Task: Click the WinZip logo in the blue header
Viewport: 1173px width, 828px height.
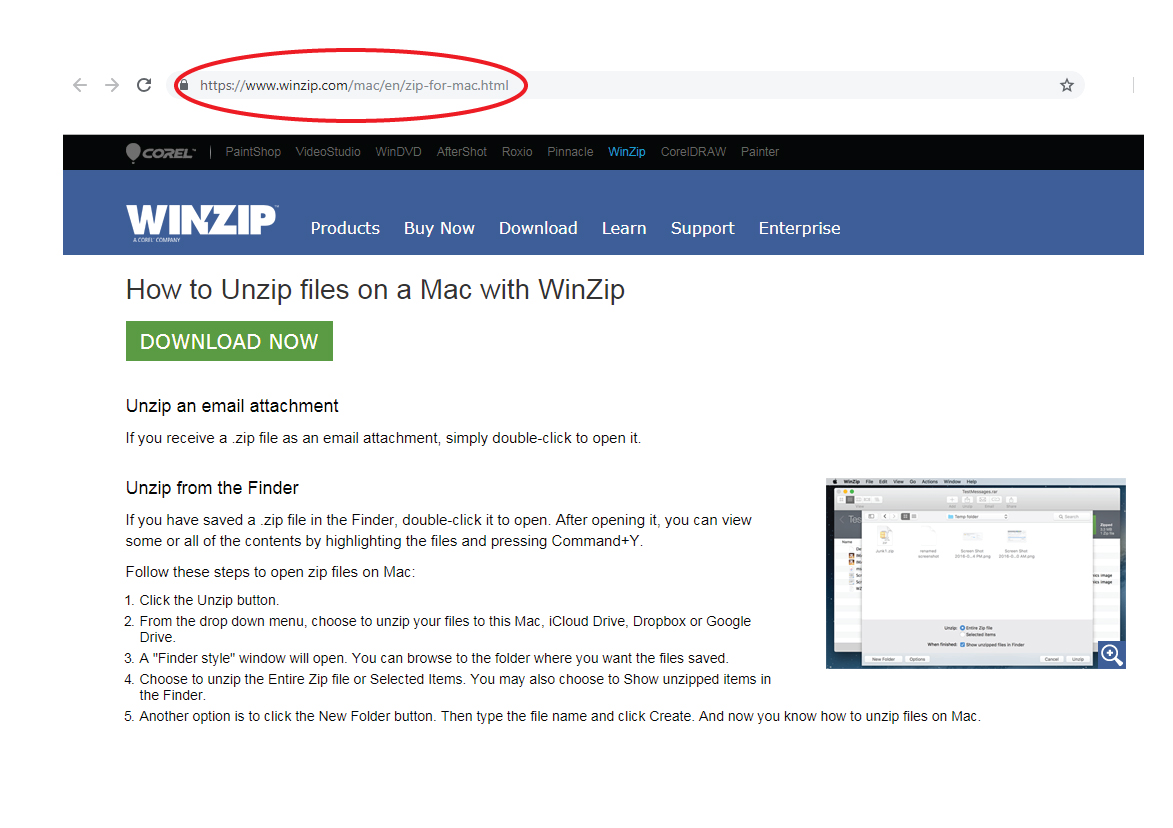Action: click(202, 223)
